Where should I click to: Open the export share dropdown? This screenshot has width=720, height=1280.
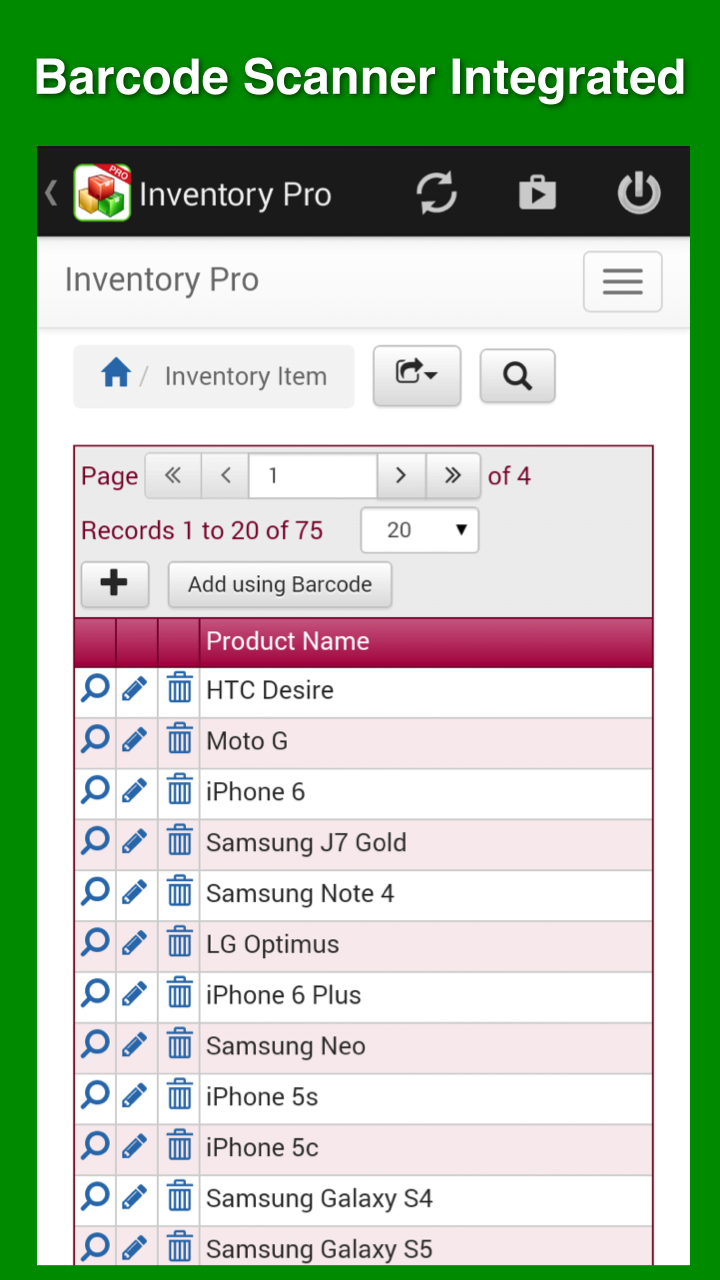tap(417, 375)
